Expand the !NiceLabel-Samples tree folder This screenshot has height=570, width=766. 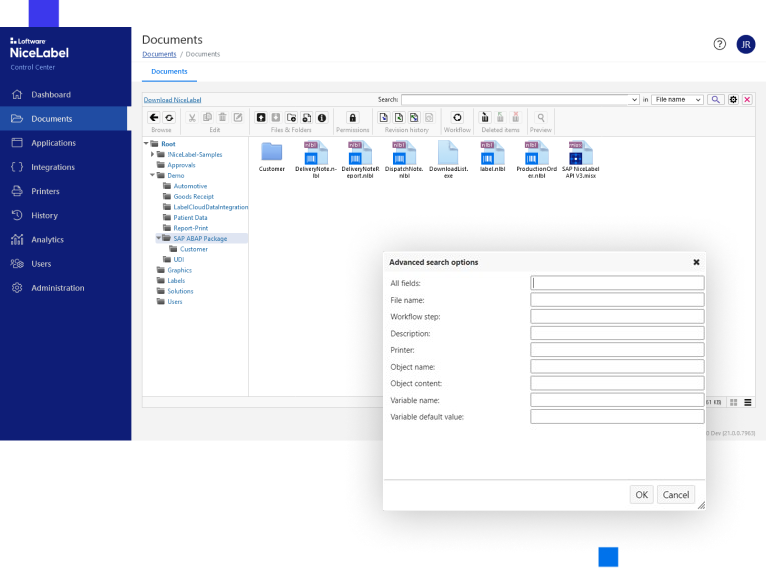click(152, 154)
